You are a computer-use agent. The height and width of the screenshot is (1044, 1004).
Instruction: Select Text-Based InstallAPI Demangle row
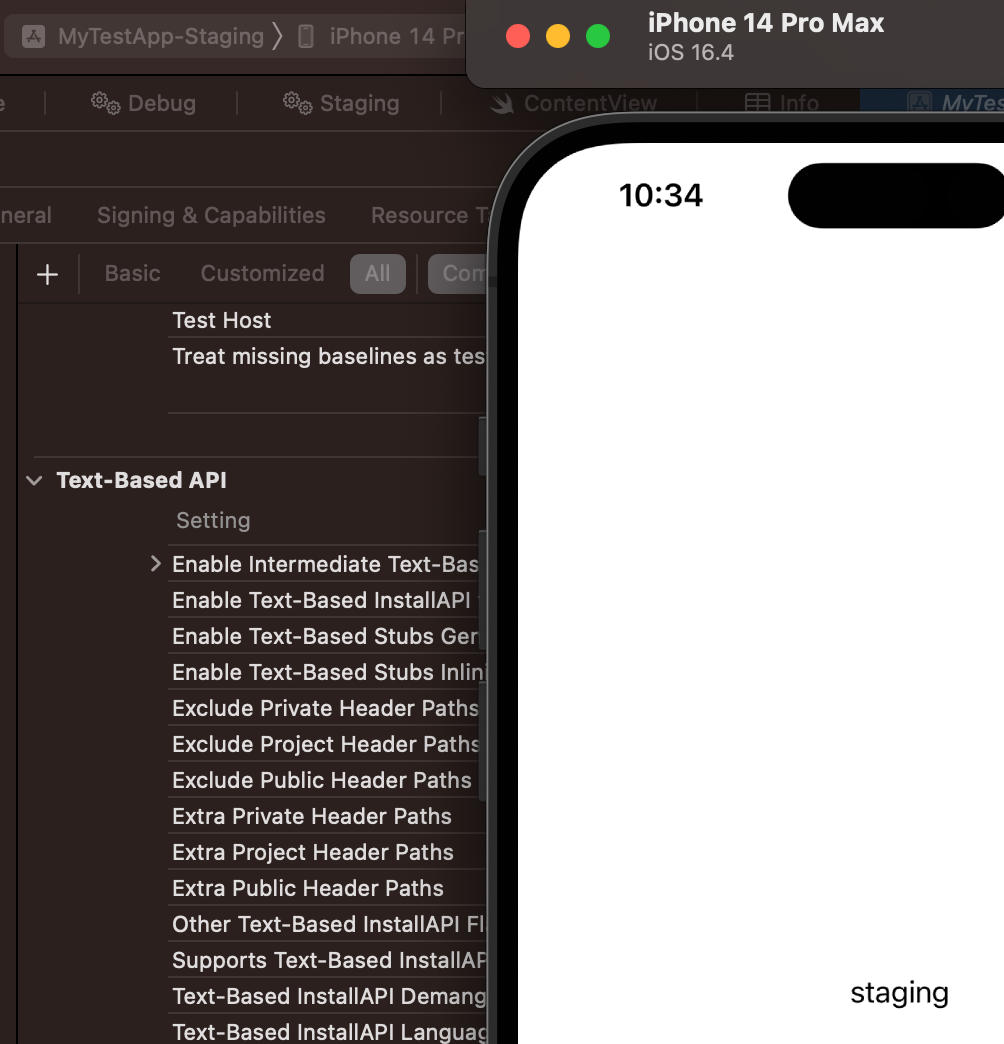coord(326,995)
